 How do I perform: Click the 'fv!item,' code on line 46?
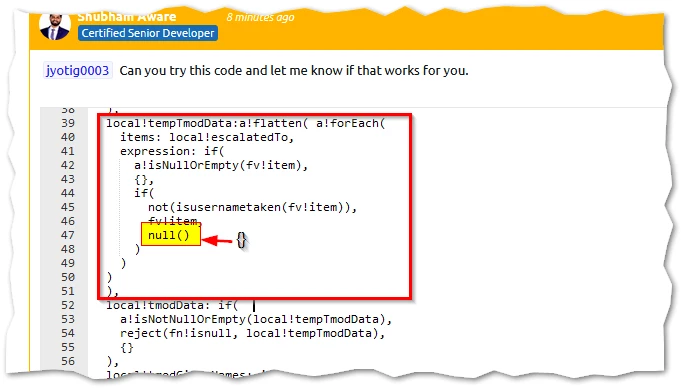click(174, 220)
